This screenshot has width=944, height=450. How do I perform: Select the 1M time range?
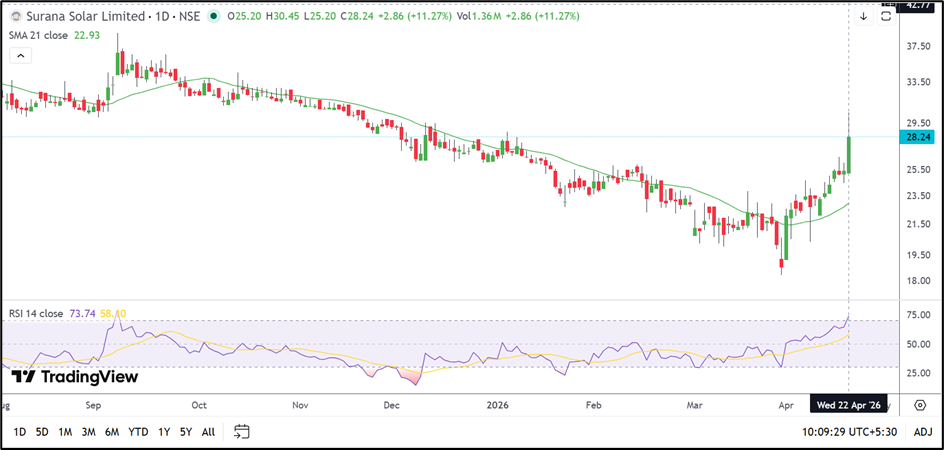click(x=64, y=432)
